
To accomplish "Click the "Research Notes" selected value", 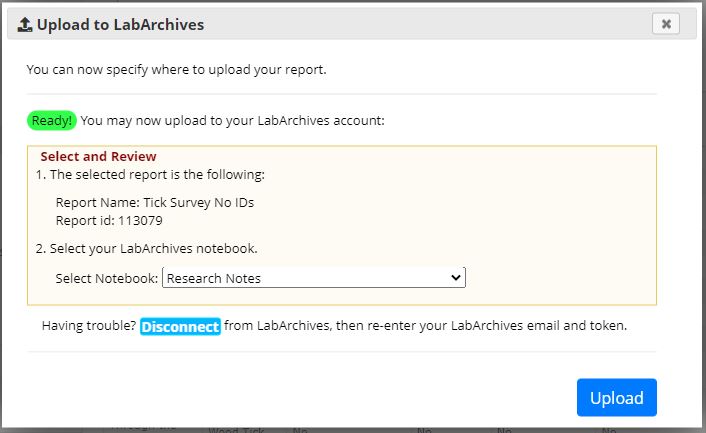I will click(214, 278).
